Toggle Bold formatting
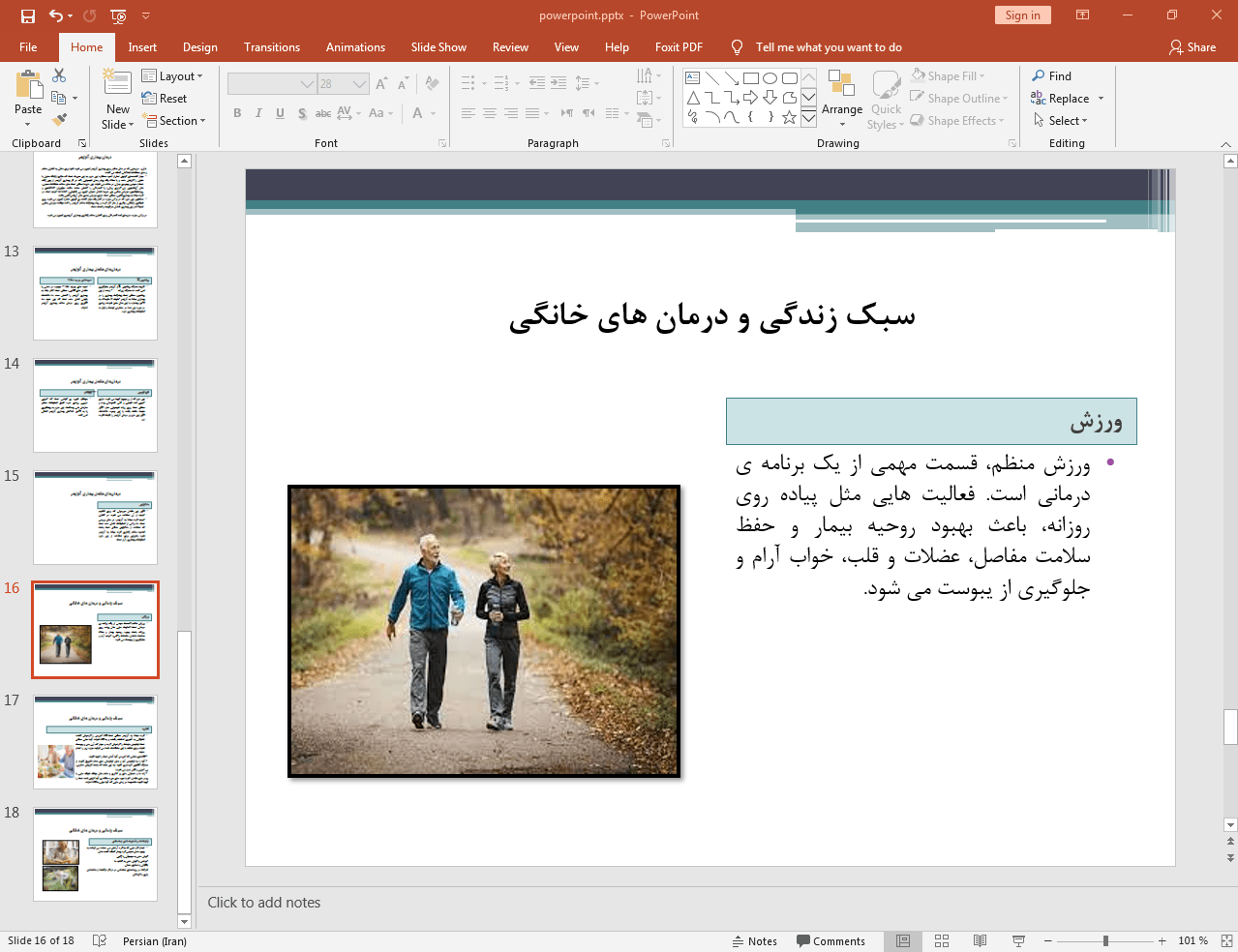1238x952 pixels. coord(237,113)
